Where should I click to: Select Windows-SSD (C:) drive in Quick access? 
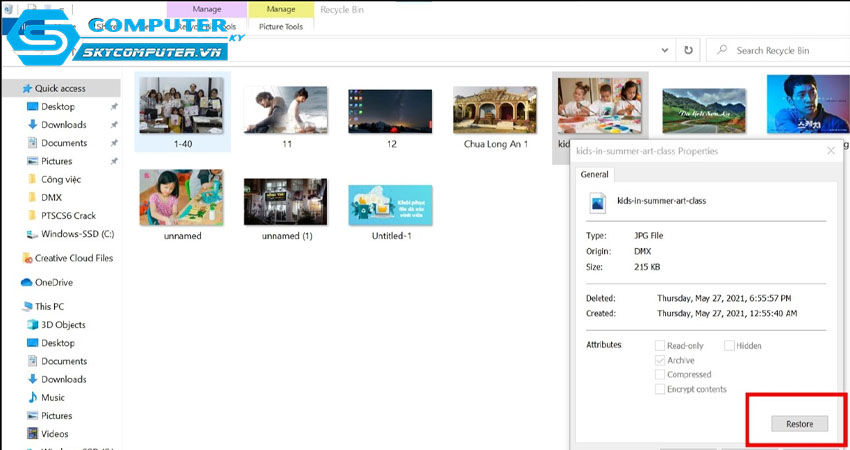tap(76, 234)
